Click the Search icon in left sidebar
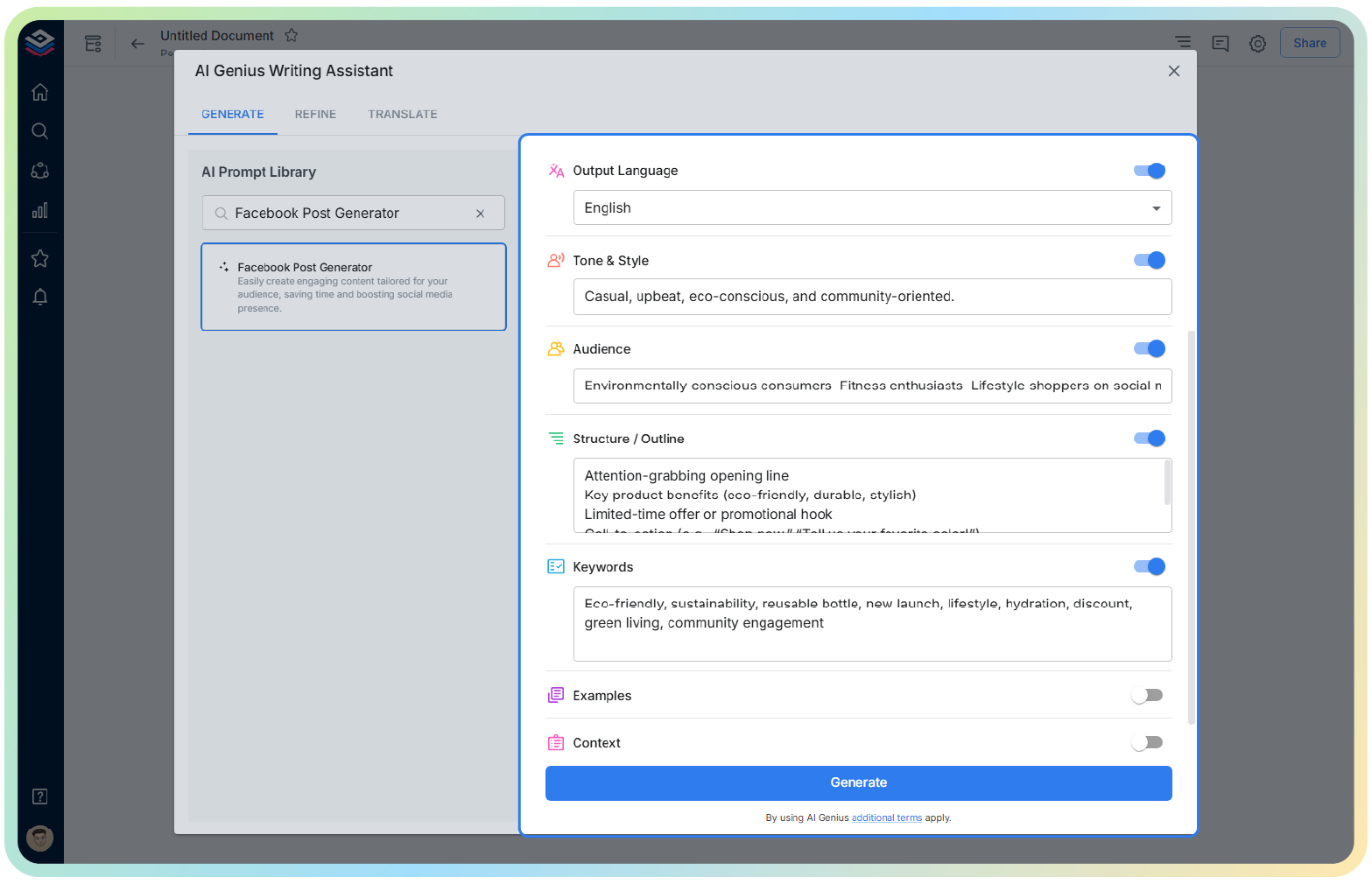 click(x=39, y=131)
